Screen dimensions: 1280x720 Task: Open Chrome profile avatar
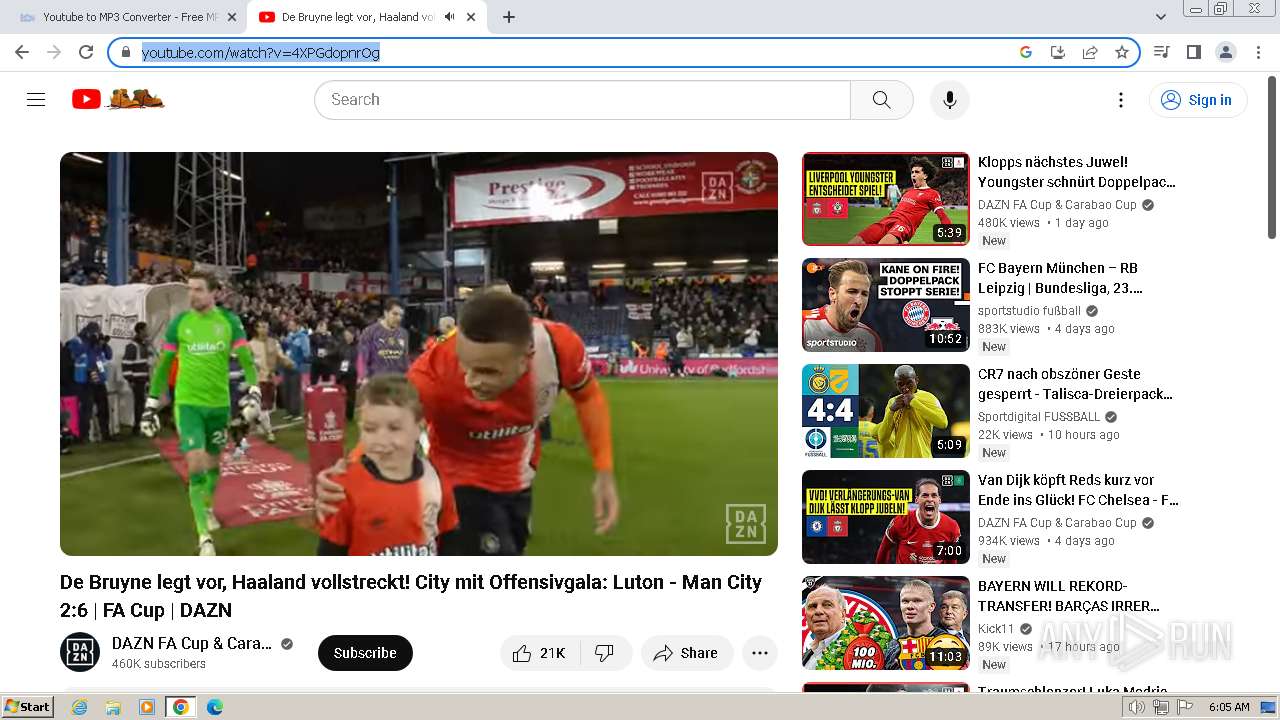pyautogui.click(x=1225, y=52)
